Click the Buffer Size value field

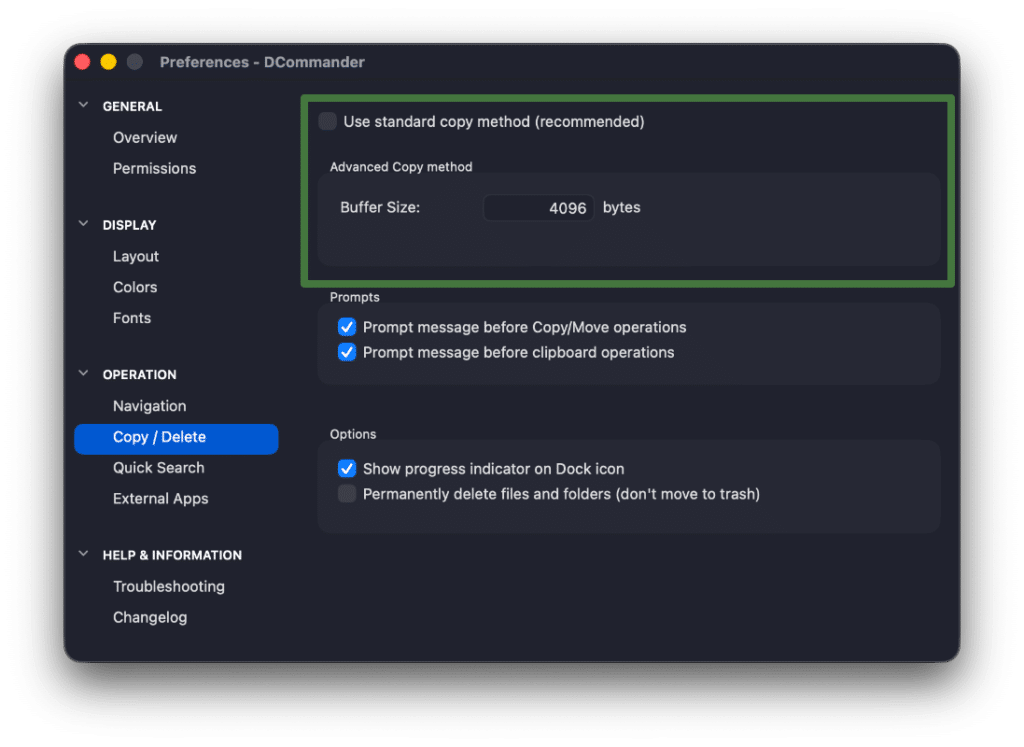538,207
